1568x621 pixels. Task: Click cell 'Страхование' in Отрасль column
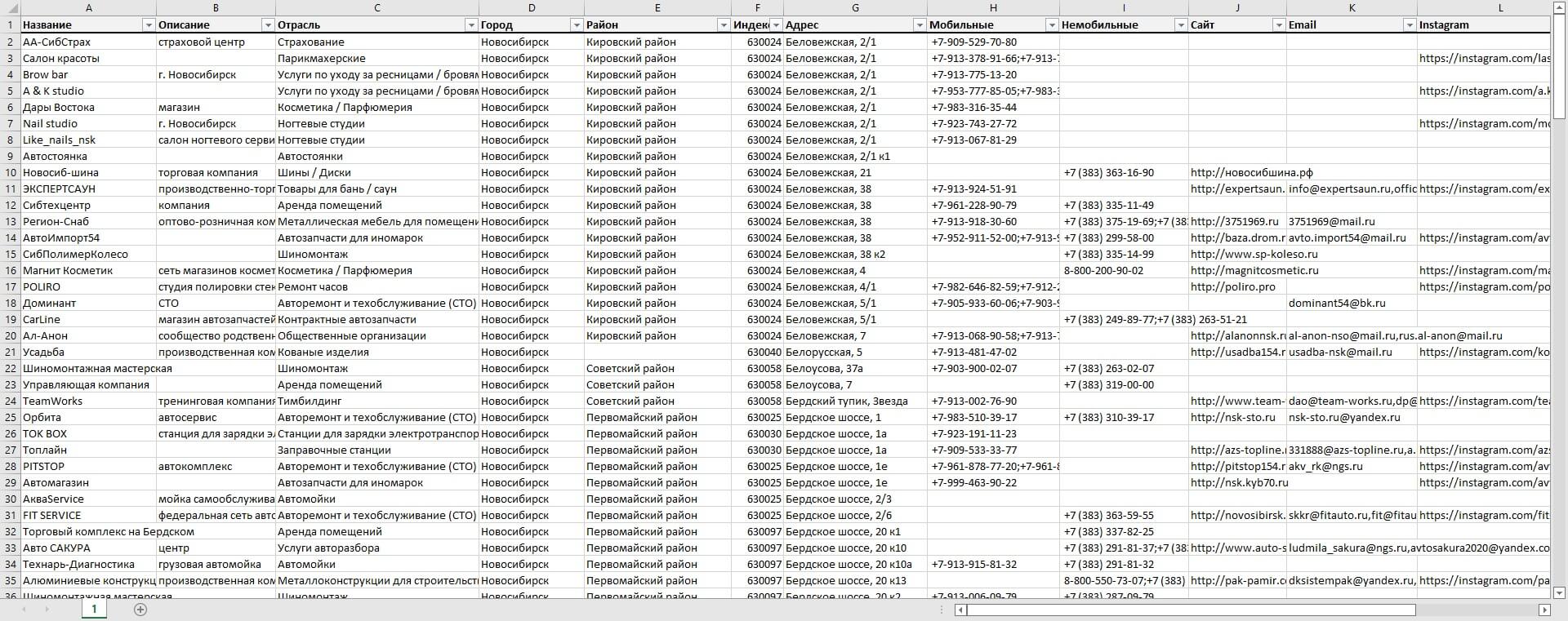click(377, 42)
